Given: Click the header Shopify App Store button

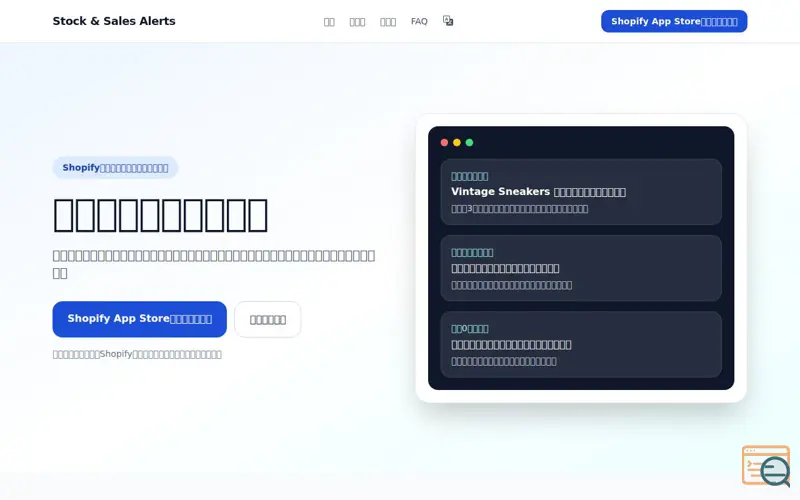Looking at the screenshot, I should (x=674, y=21).
